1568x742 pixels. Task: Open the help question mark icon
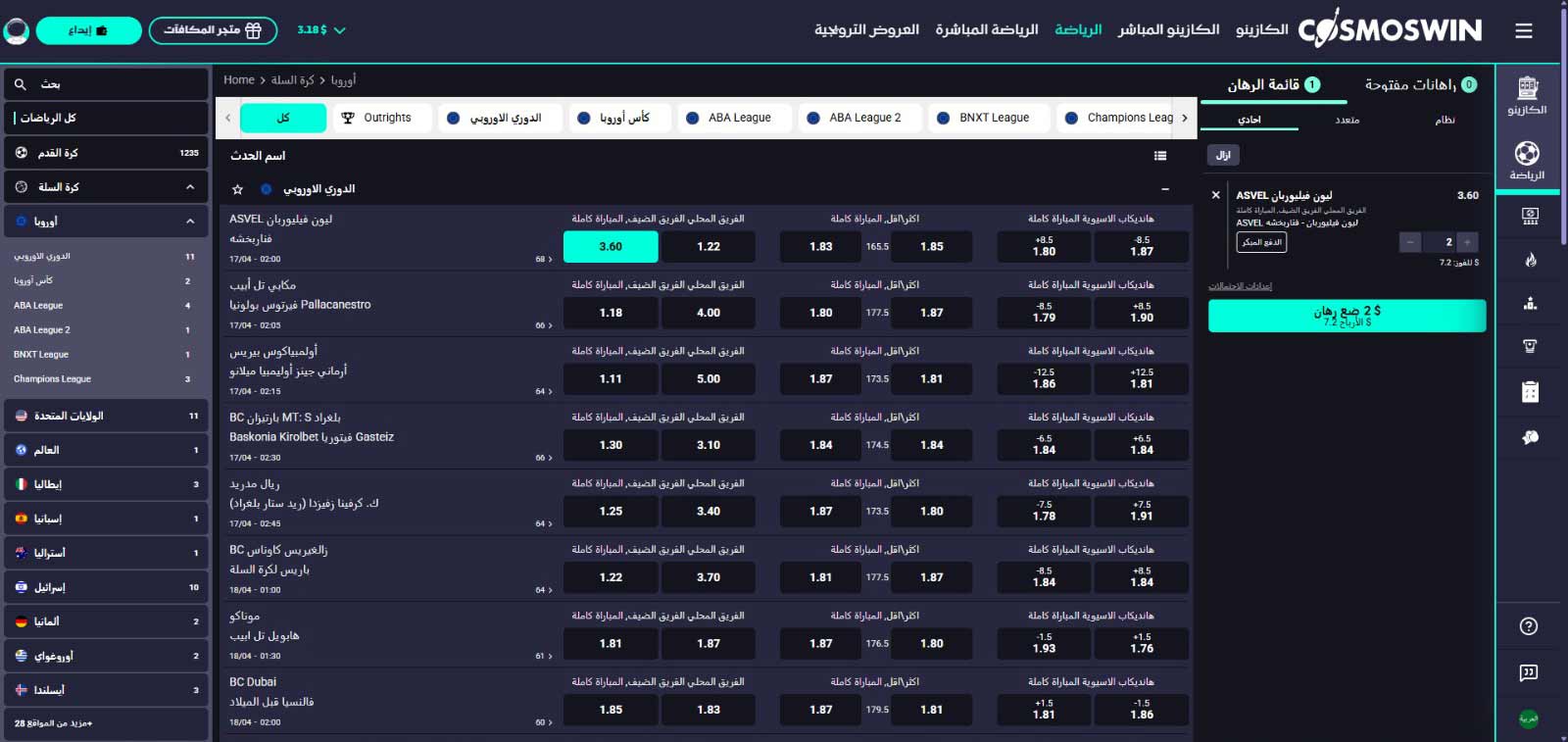pyautogui.click(x=1528, y=626)
